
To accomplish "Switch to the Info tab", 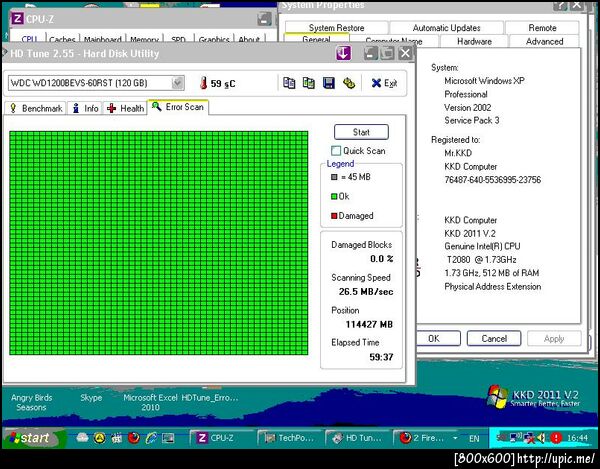I will point(85,108).
